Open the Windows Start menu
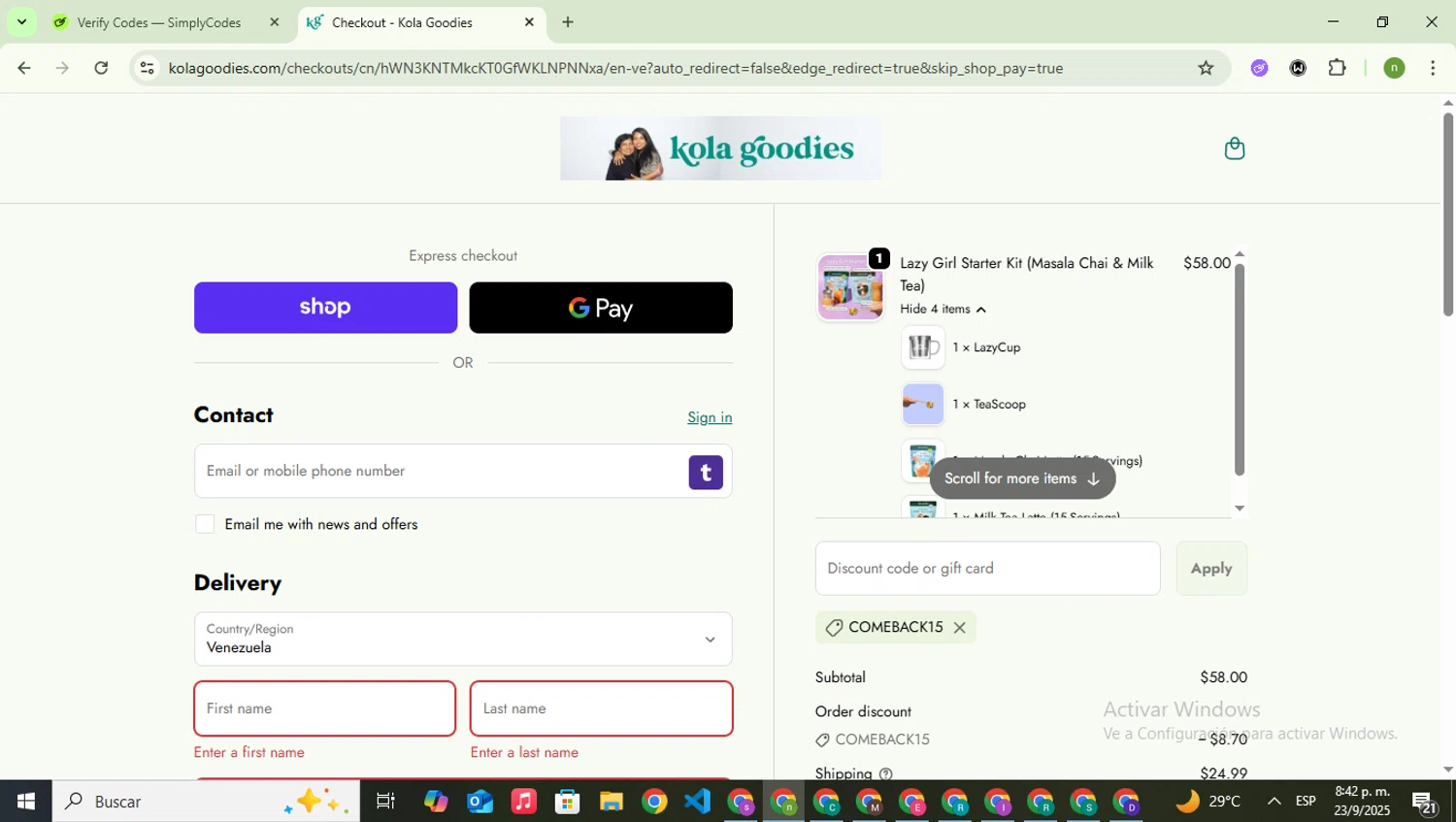This screenshot has height=822, width=1456. [26, 802]
